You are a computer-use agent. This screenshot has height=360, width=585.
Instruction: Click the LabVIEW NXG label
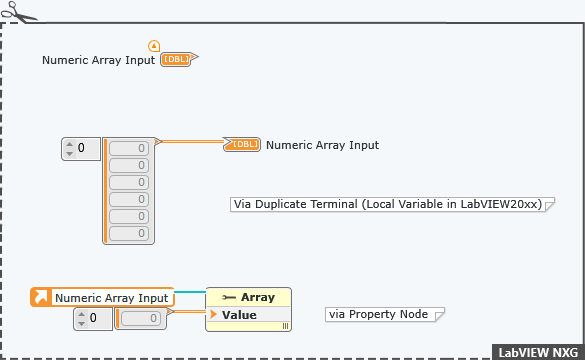coord(538,353)
